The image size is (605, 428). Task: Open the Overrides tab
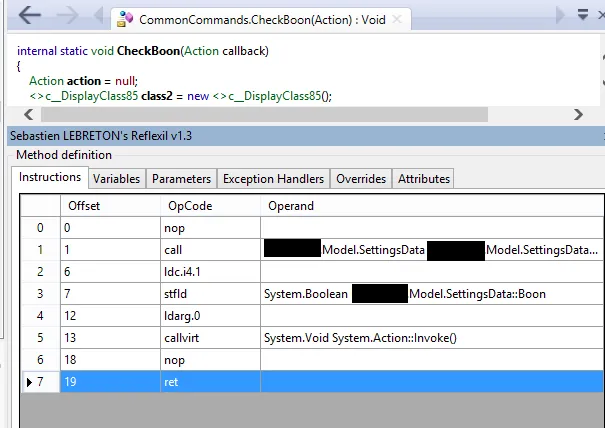360,179
